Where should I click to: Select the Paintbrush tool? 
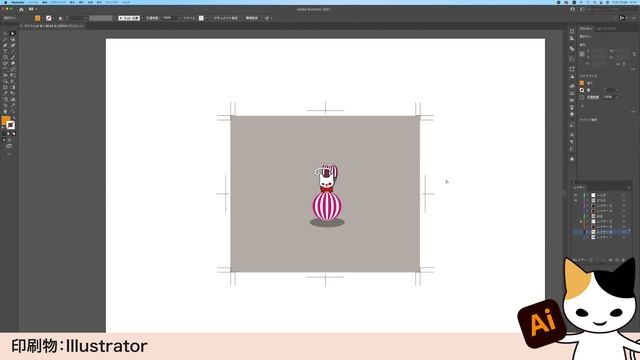tap(13, 57)
